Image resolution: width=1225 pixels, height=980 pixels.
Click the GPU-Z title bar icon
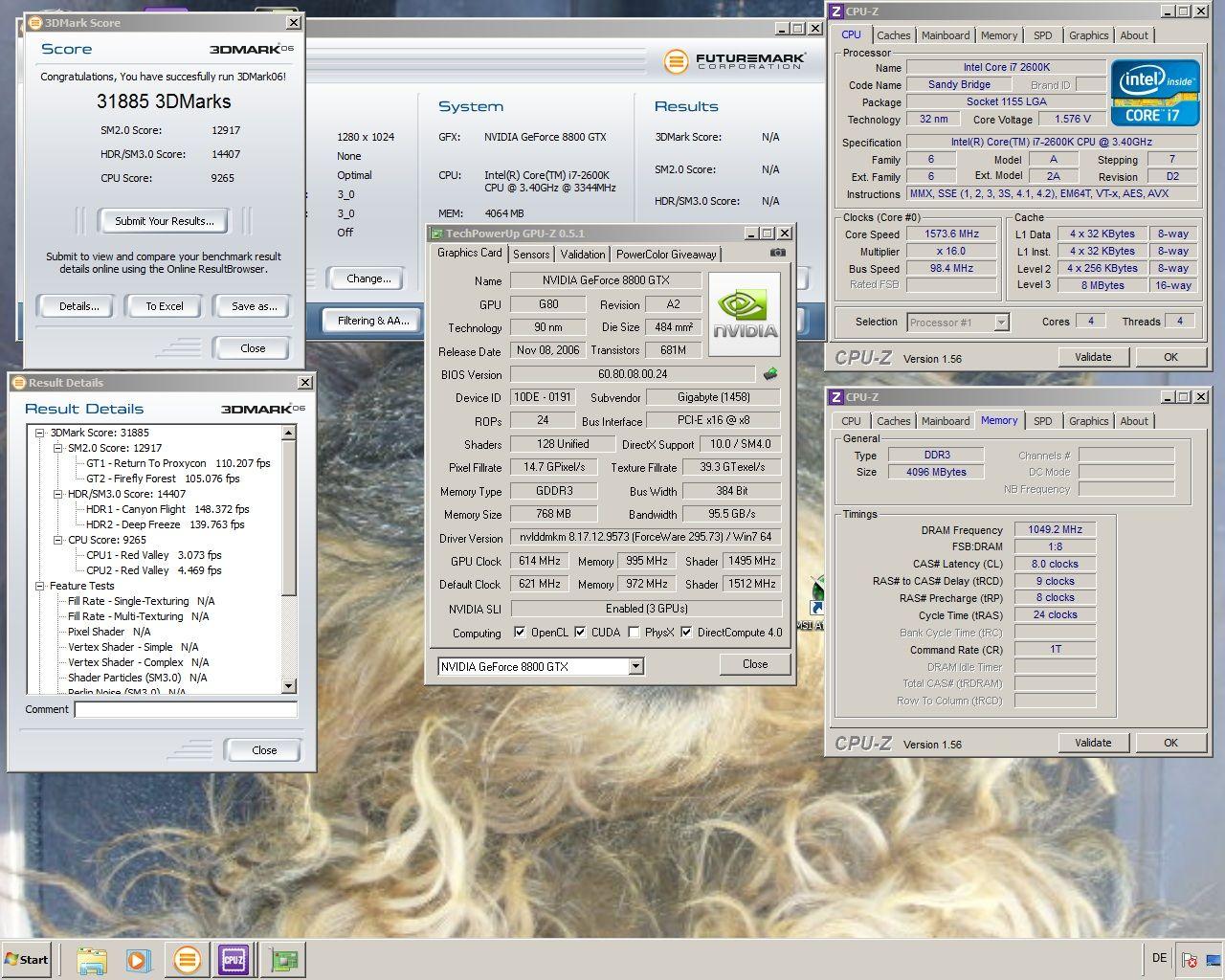coord(436,234)
